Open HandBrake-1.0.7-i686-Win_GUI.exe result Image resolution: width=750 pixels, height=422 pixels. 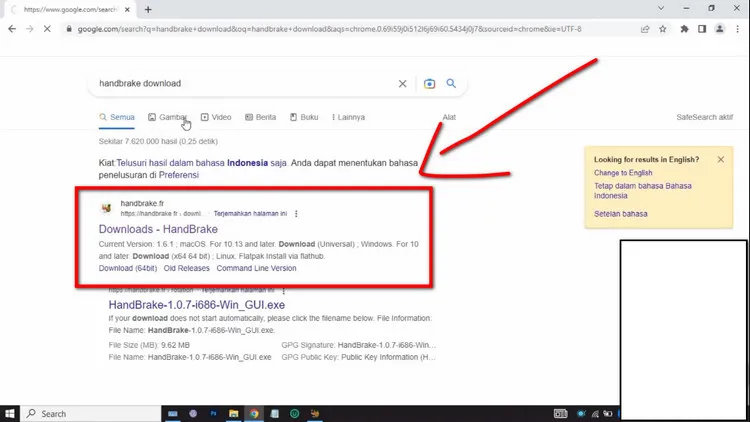197,305
